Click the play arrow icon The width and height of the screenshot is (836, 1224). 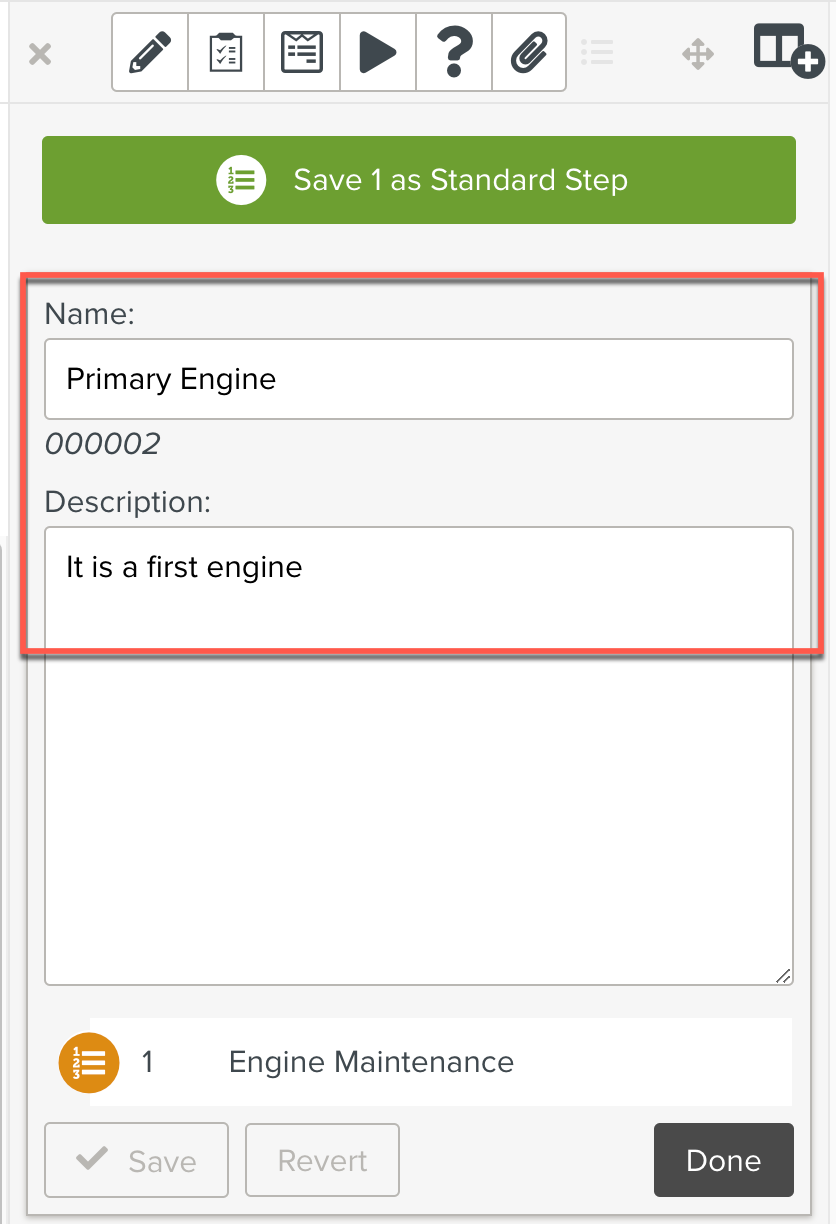[378, 52]
